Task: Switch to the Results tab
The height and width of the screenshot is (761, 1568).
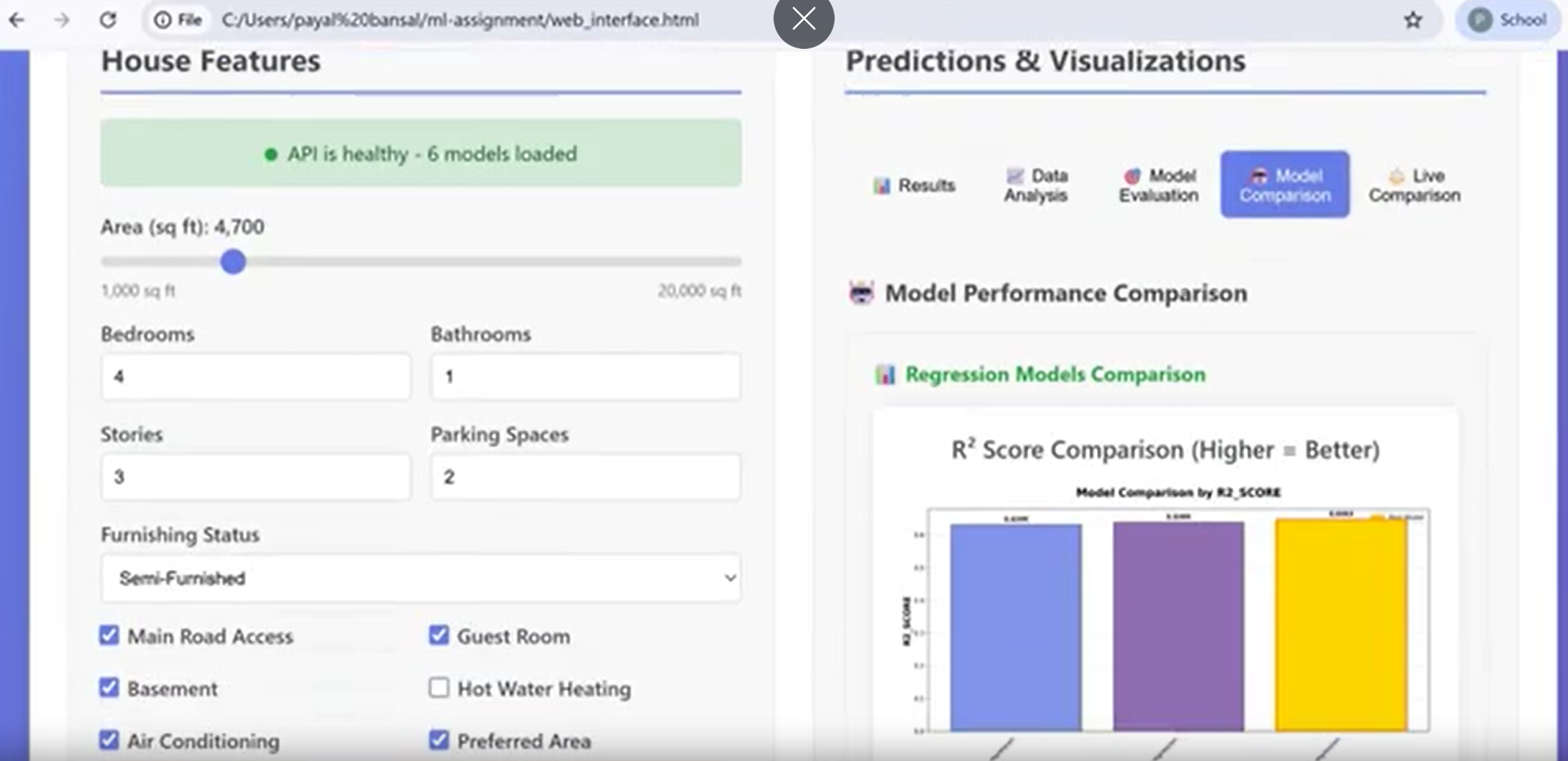Action: pos(914,185)
